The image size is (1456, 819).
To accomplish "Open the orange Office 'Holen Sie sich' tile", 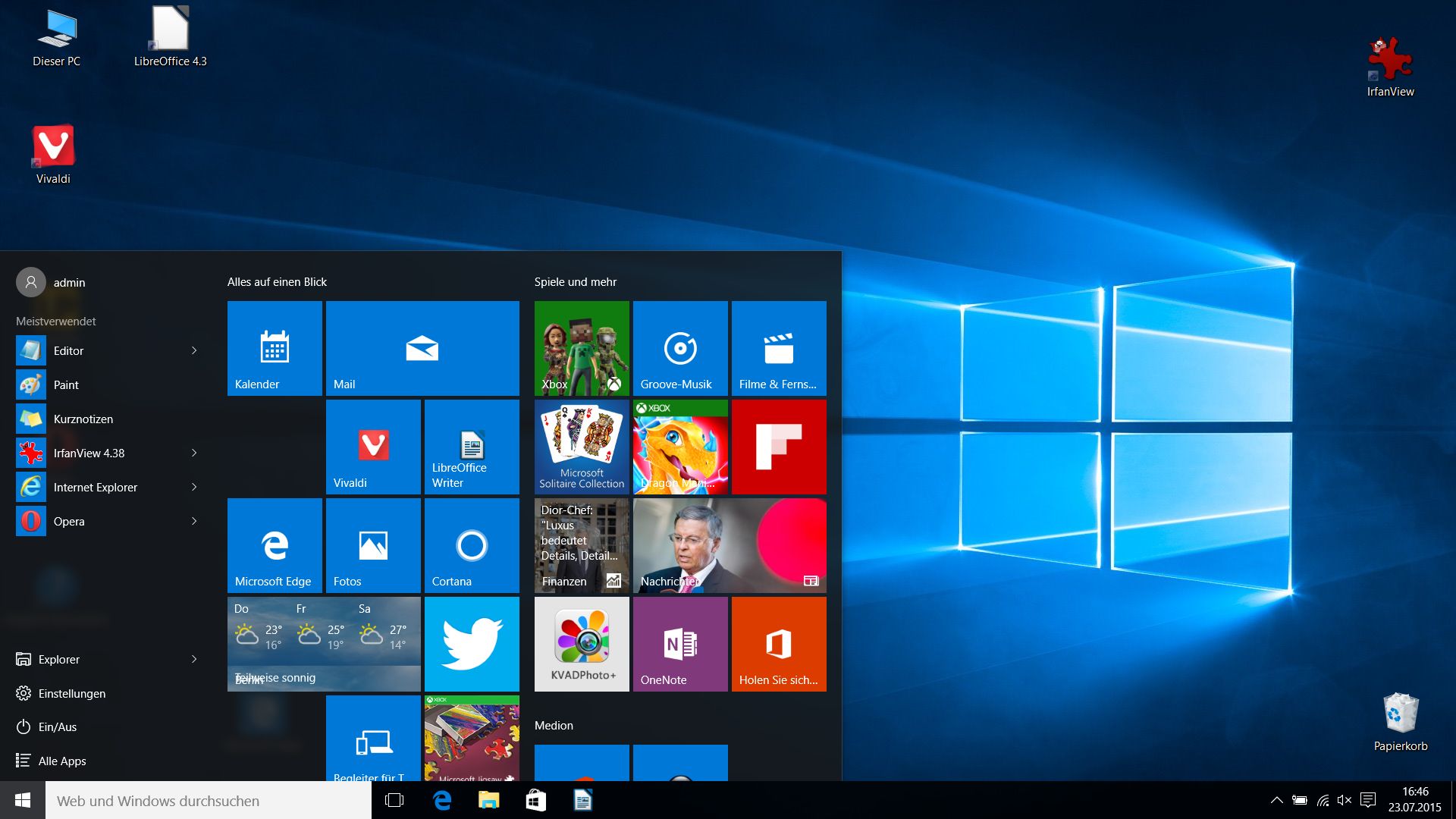I will (x=779, y=644).
